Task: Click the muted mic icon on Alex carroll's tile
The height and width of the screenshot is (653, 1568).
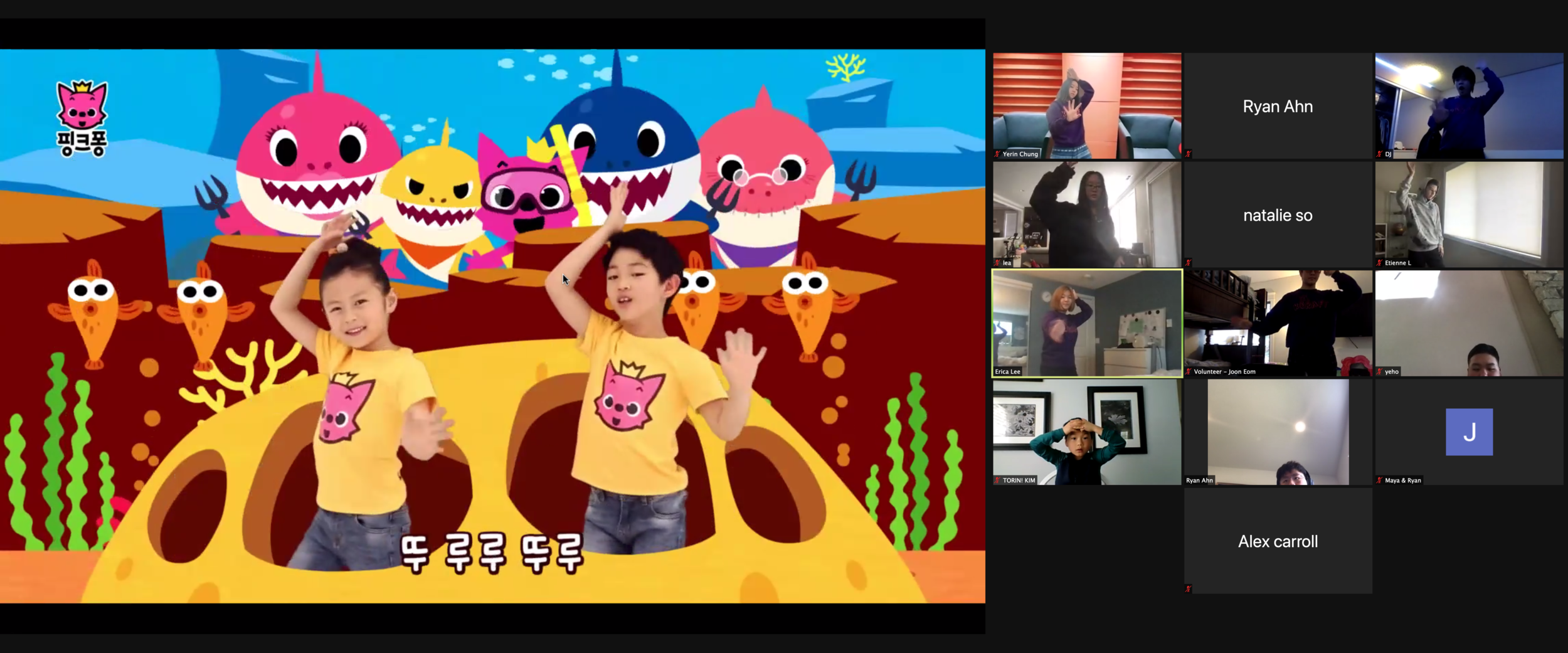Action: coord(1188,588)
